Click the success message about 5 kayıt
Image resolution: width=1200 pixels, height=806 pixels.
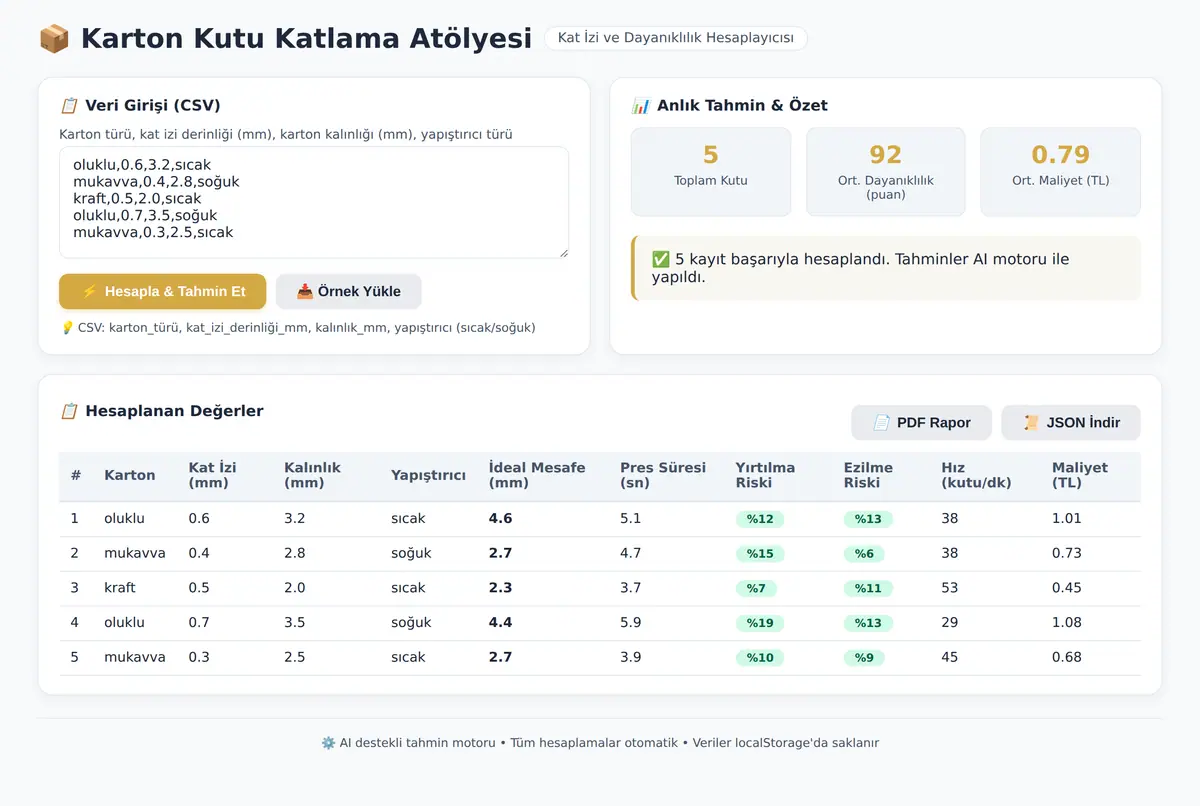pos(886,268)
